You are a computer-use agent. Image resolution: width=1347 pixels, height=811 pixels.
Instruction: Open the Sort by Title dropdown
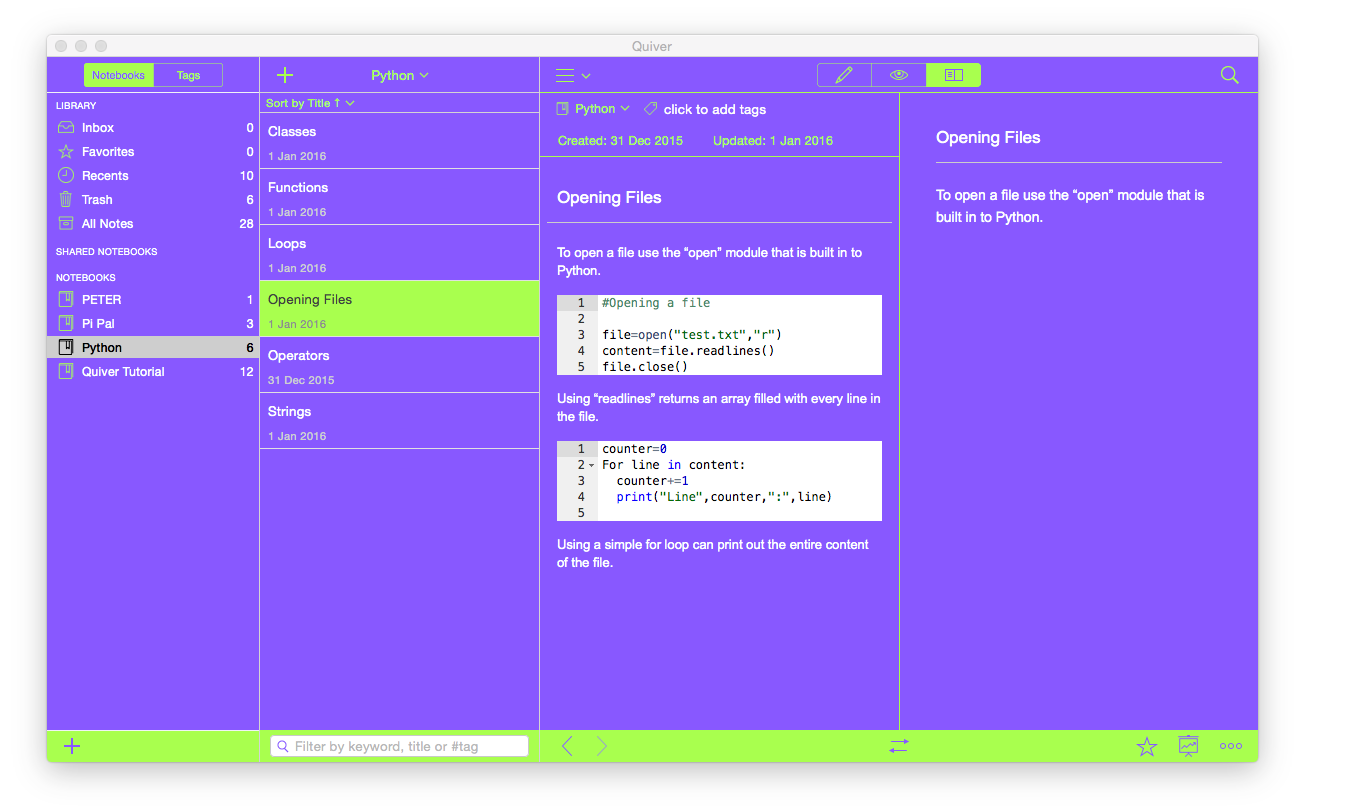[310, 103]
